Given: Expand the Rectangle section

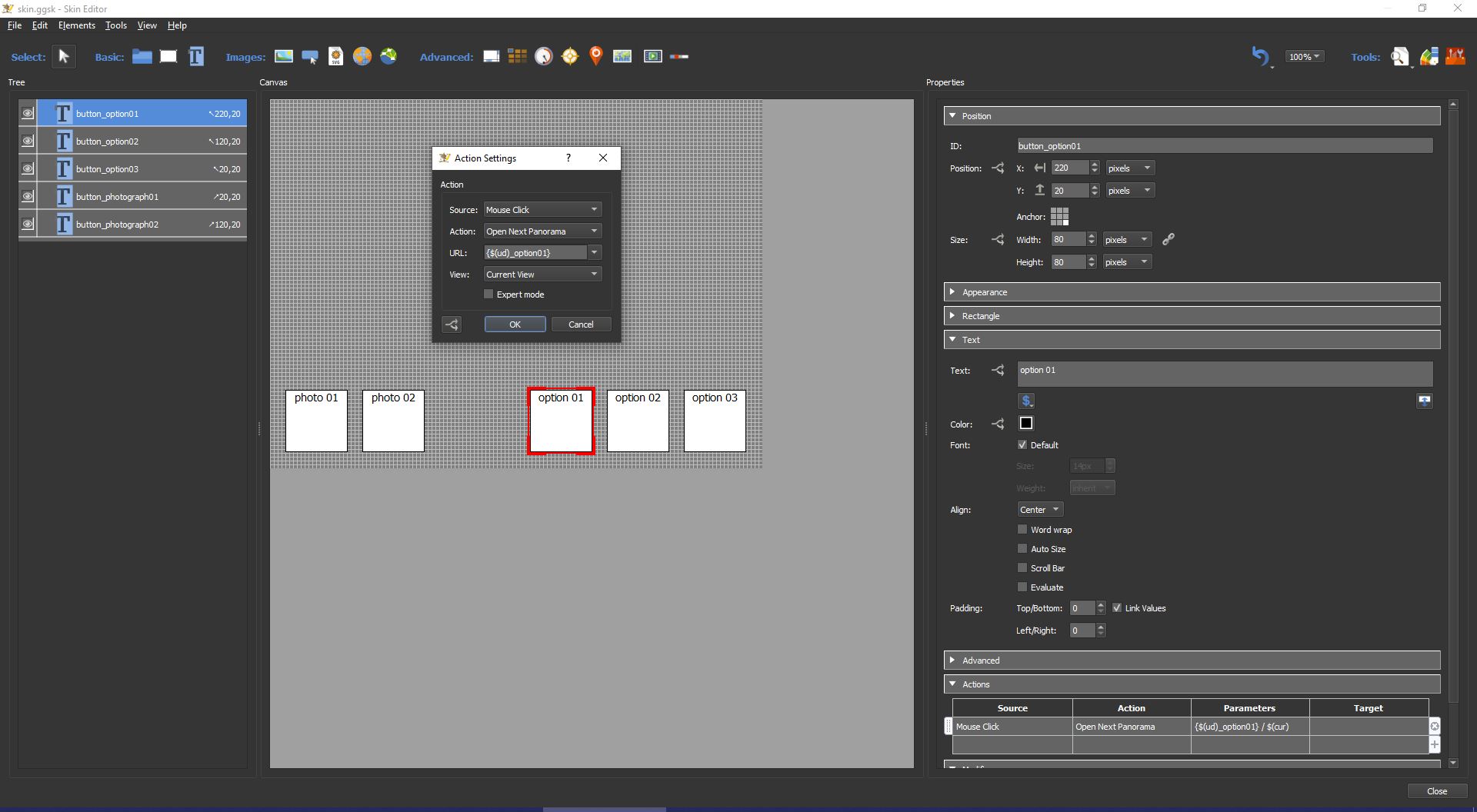Looking at the screenshot, I should coord(1192,316).
